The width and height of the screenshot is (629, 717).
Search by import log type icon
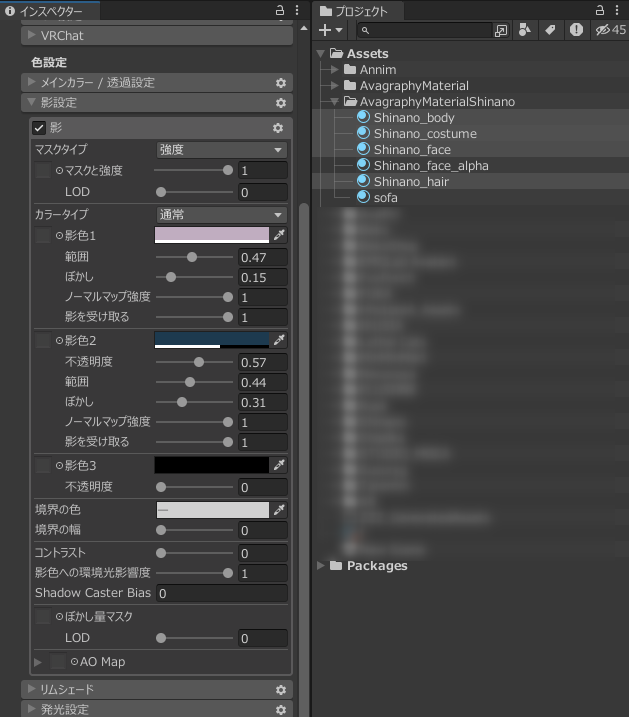click(x=576, y=30)
